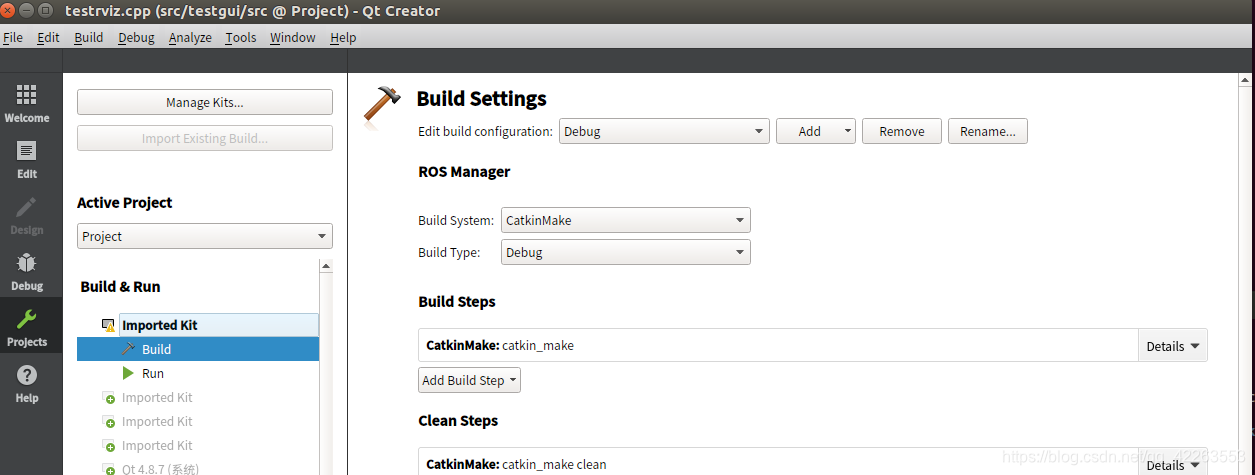Open the Active Project dropdown
Screen dimensions: 1255x475
tap(205, 236)
